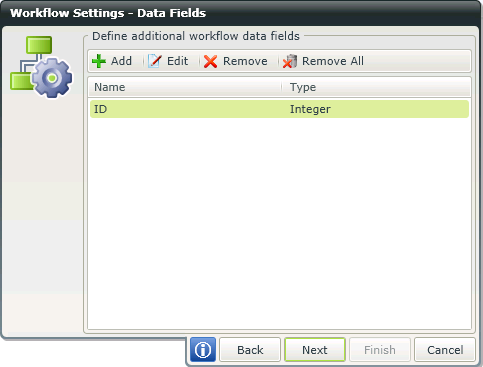Click the Remove All trash icon
Screen dimensions: 483x367
(290, 61)
